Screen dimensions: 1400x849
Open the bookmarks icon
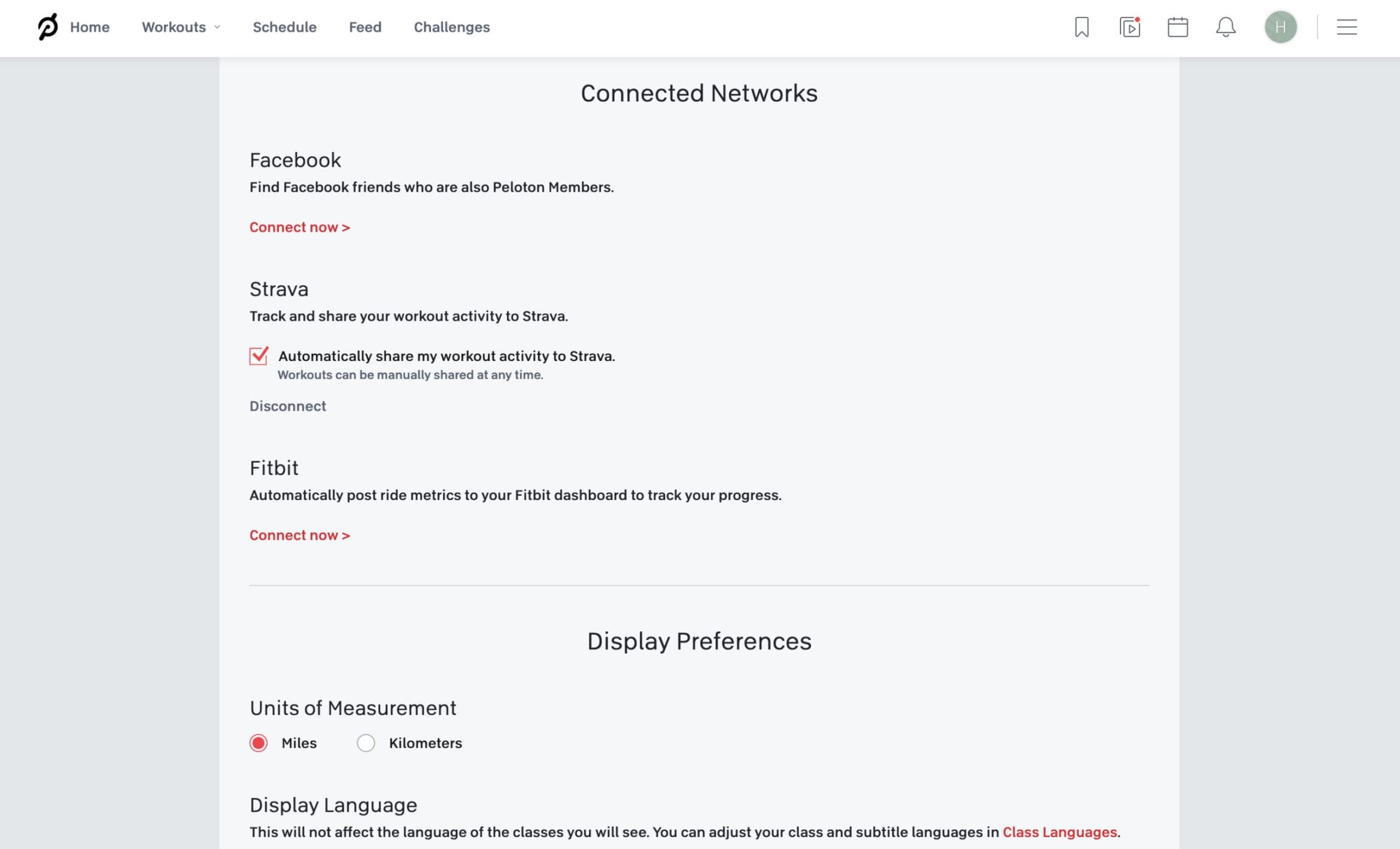1082,27
